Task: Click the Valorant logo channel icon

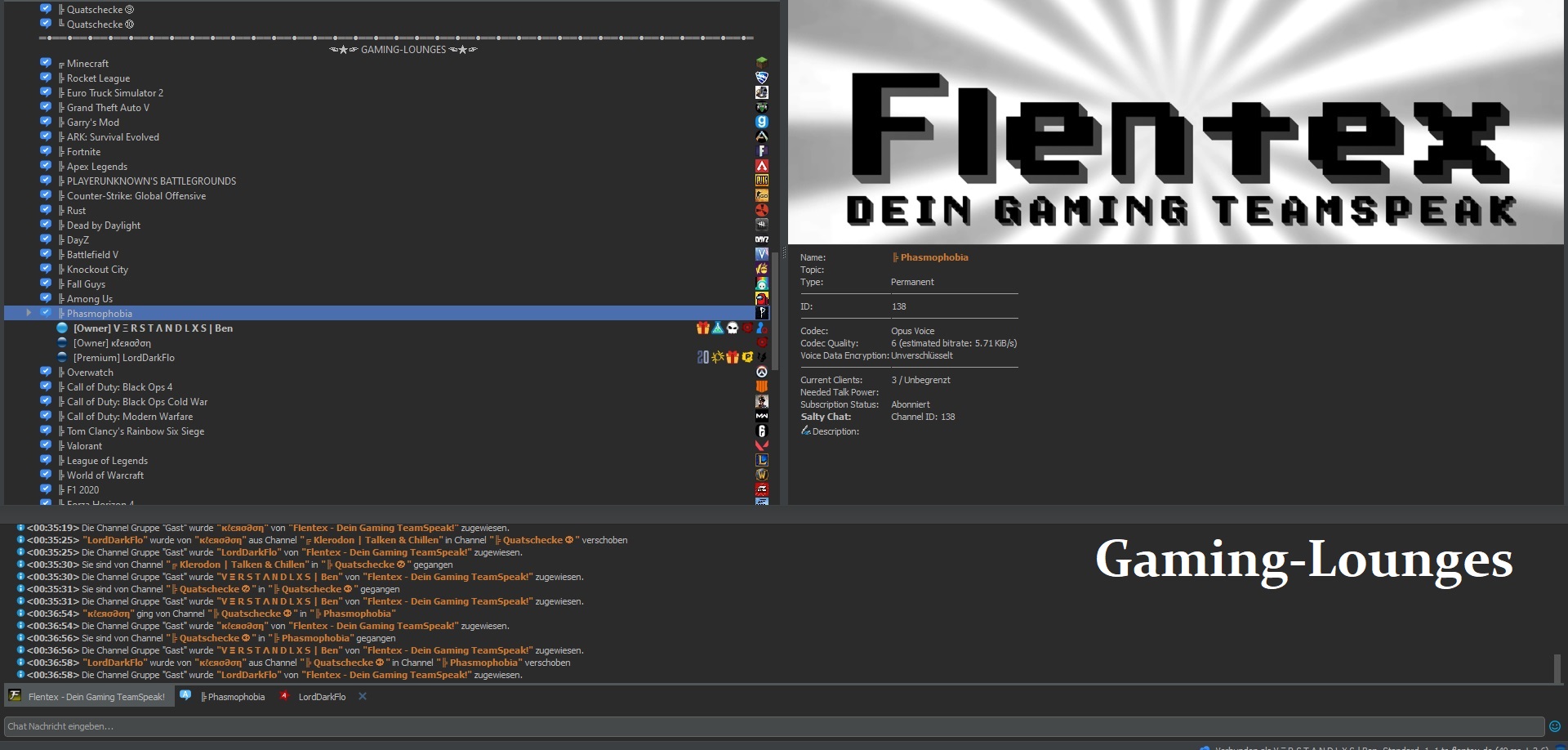Action: click(761, 446)
